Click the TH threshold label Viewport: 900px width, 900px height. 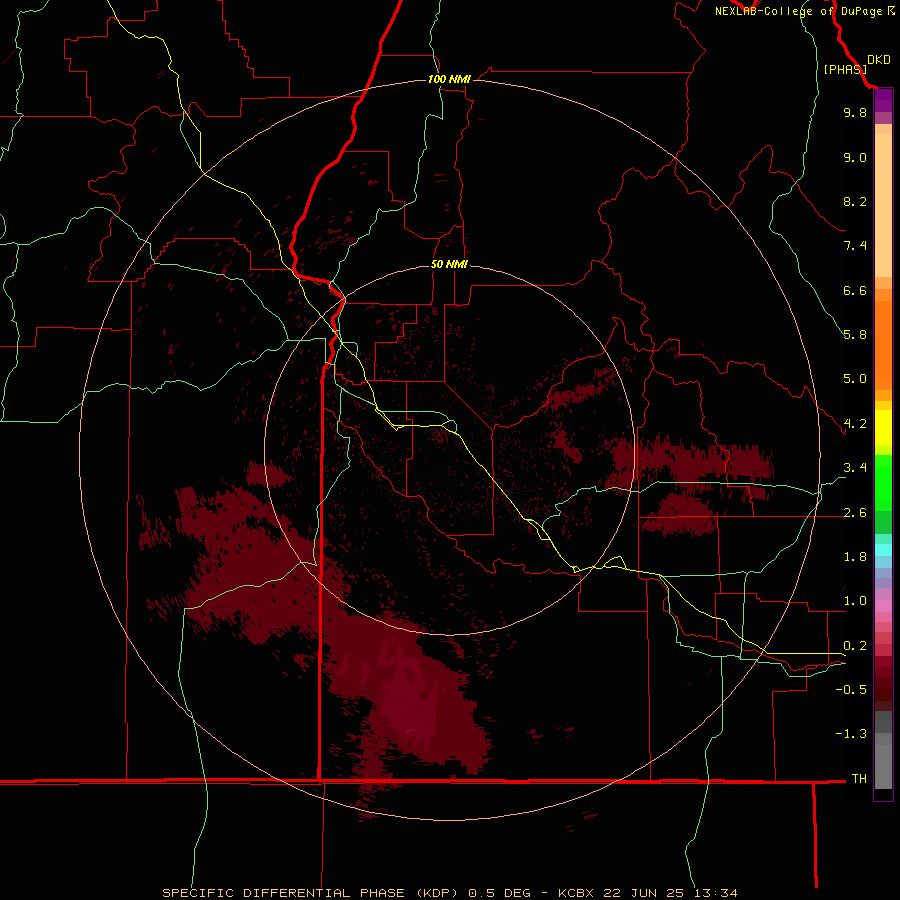pos(859,779)
